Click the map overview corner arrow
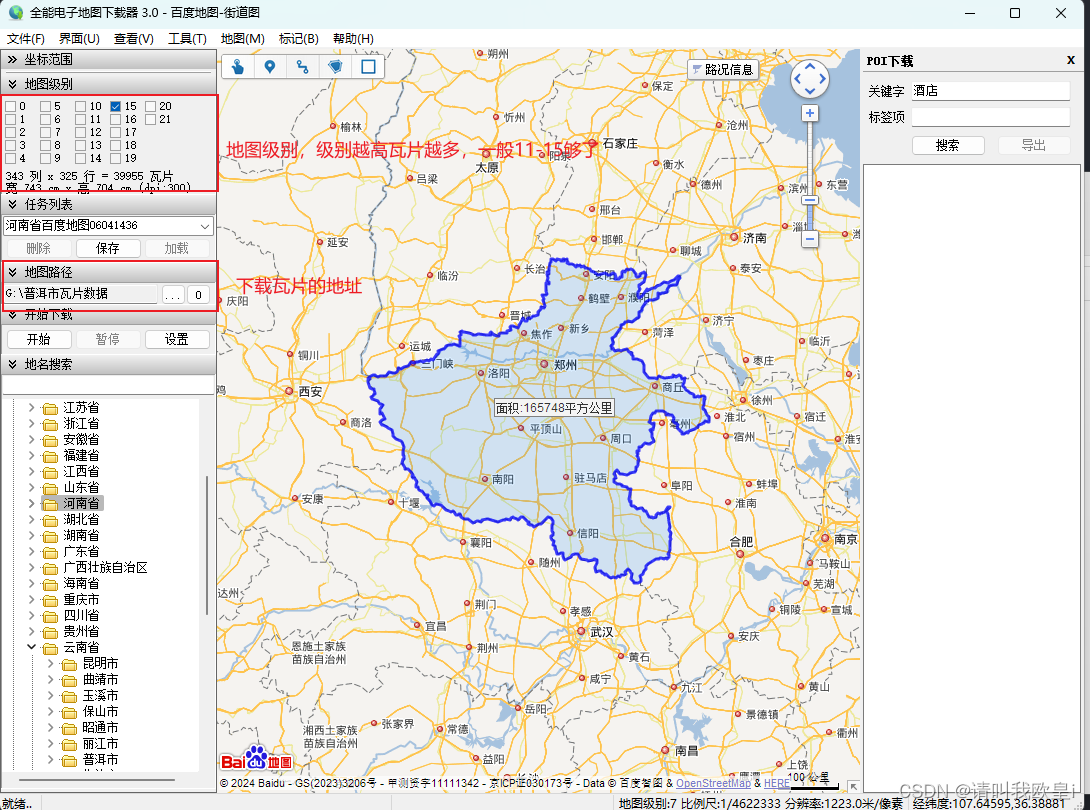This screenshot has width=1090, height=810. 852,786
